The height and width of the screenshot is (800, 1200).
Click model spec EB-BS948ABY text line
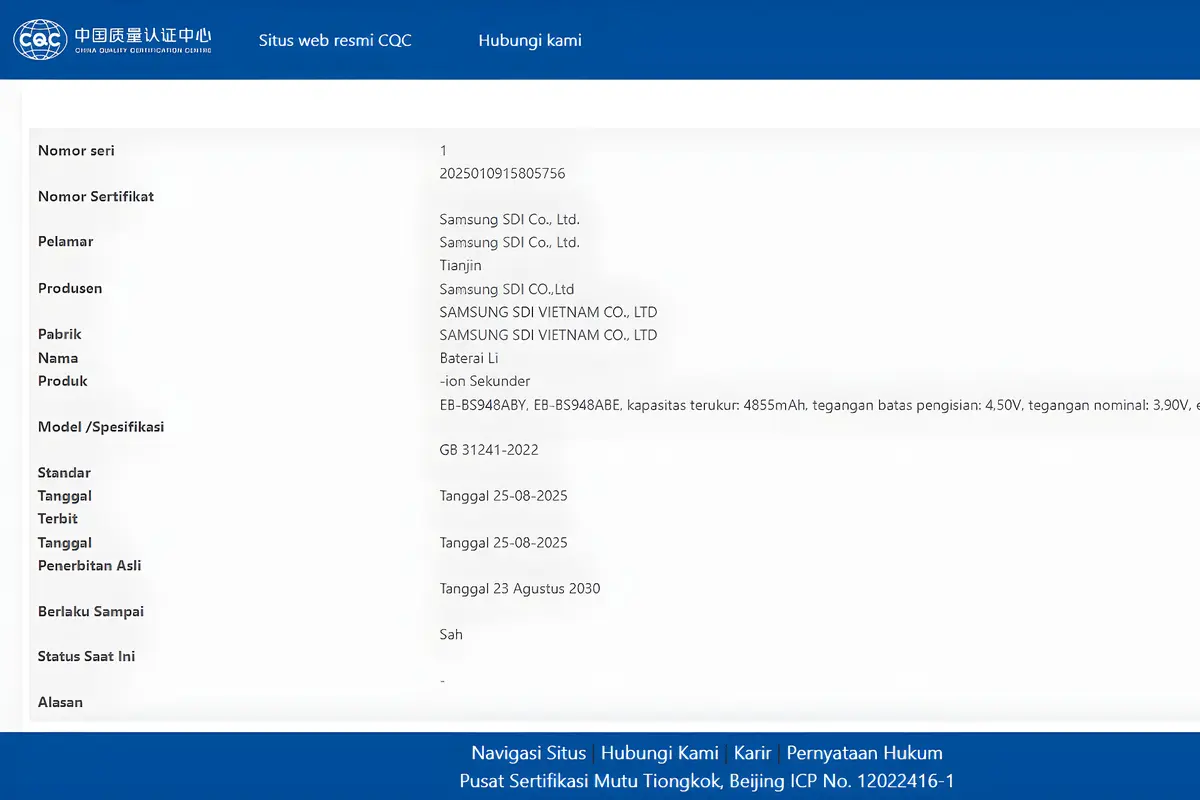tap(819, 405)
